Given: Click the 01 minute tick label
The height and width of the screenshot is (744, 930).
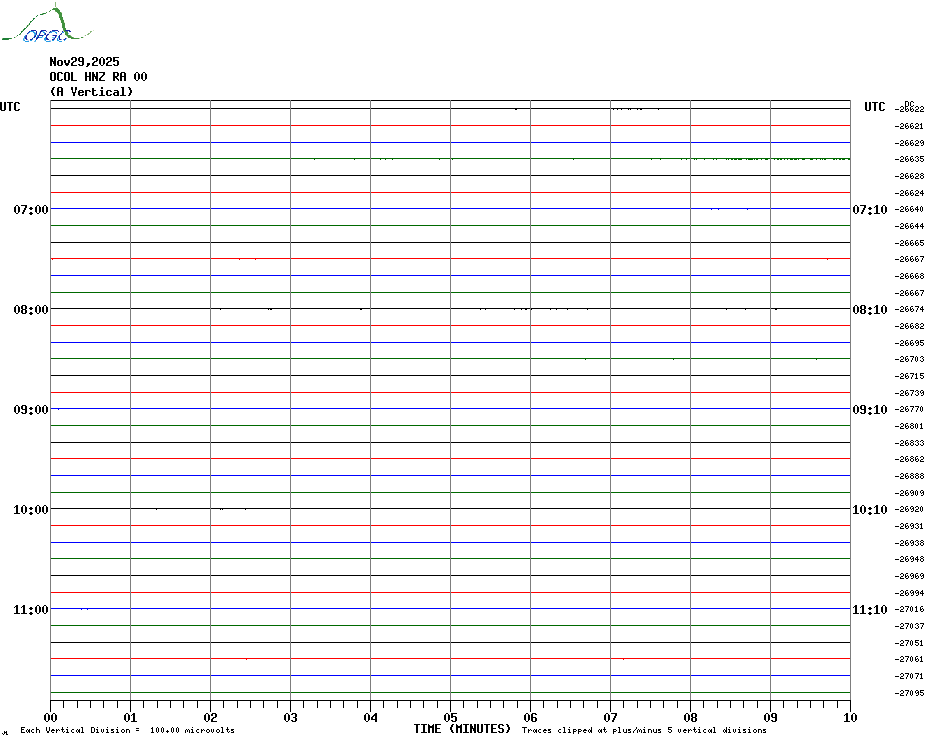Looking at the screenshot, I should point(130,718).
